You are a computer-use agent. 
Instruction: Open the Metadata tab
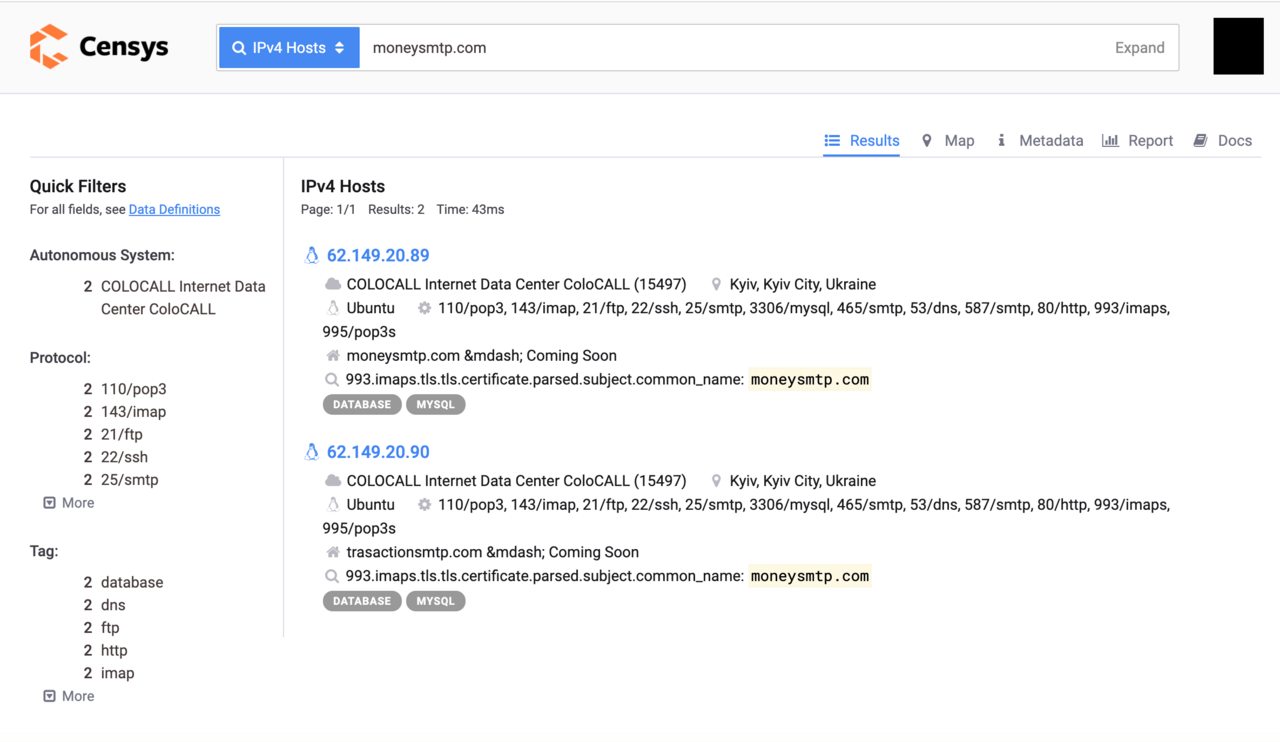pyautogui.click(x=1039, y=141)
